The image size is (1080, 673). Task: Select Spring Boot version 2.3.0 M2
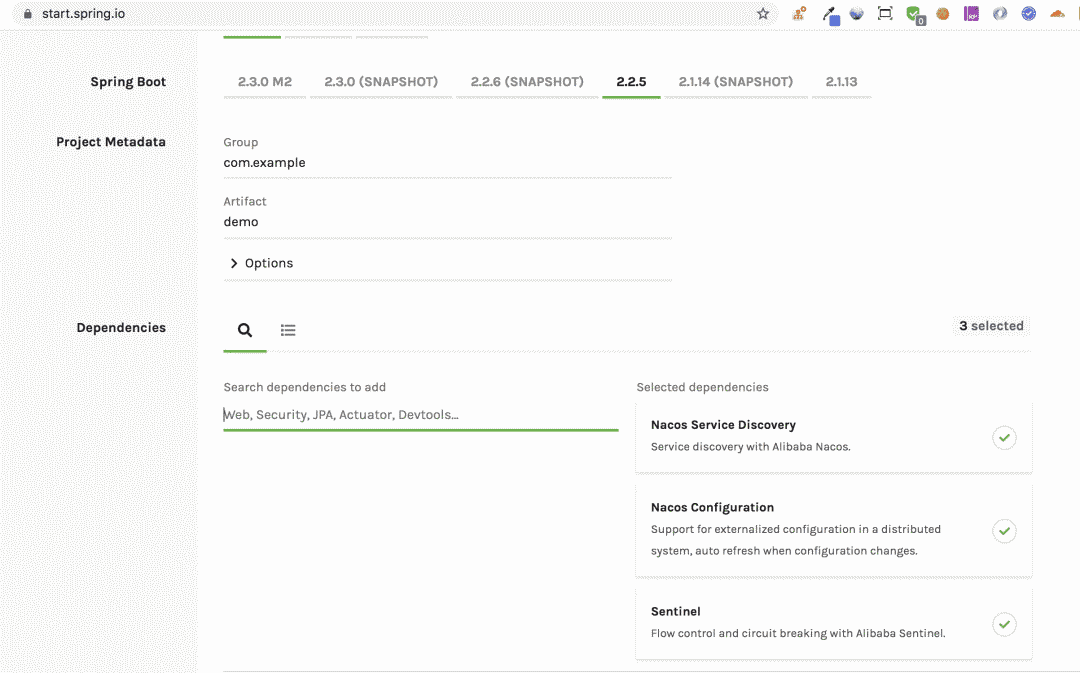pos(265,82)
